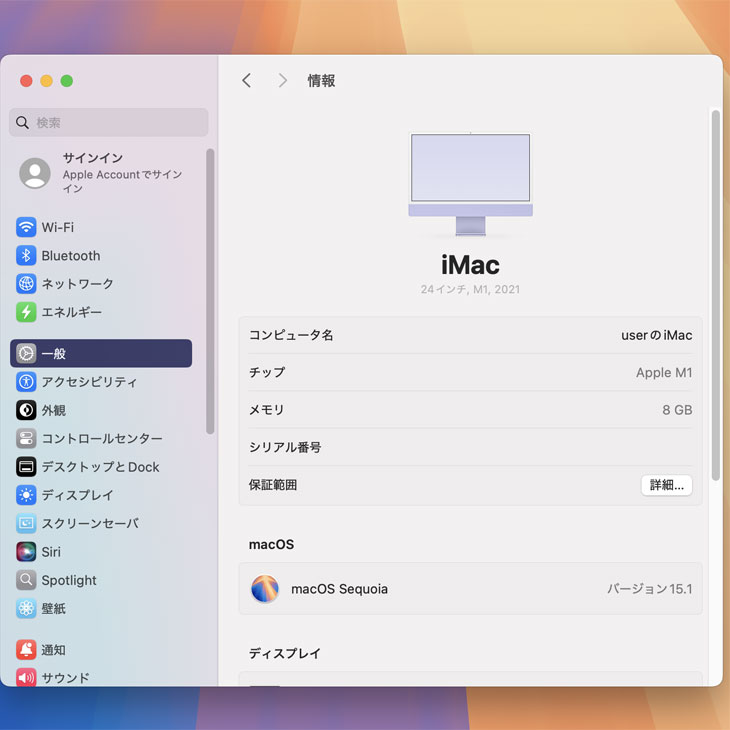Click the sidebar scrollbar

click(x=210, y=291)
